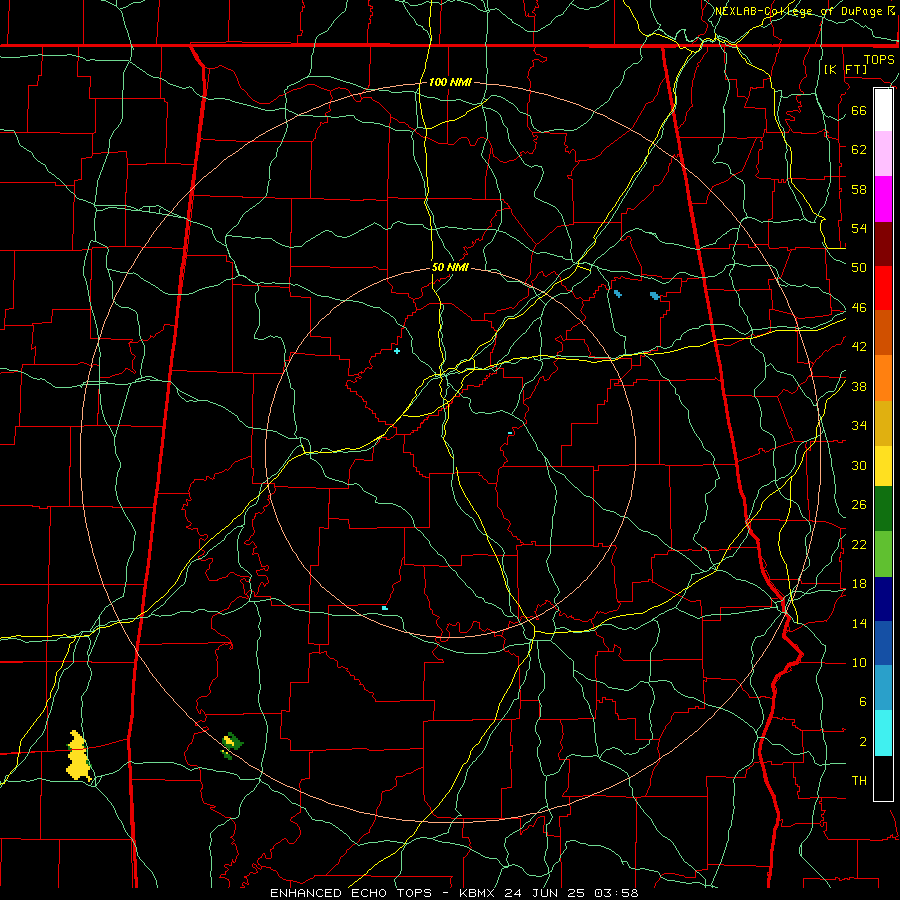Click the 66 value on the legend
The width and height of the screenshot is (900, 900).
tap(859, 110)
